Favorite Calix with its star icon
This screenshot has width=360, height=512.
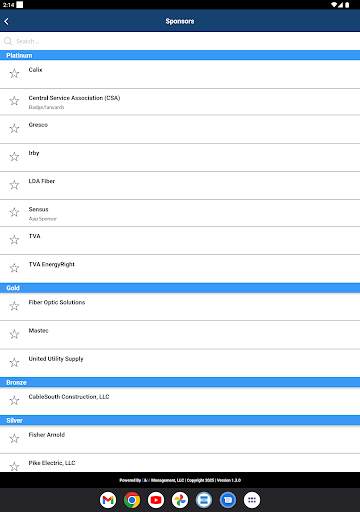(14, 73)
